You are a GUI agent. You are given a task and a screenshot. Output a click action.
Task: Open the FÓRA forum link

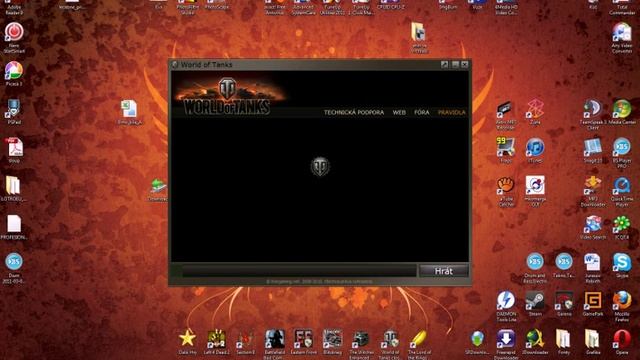tap(422, 112)
